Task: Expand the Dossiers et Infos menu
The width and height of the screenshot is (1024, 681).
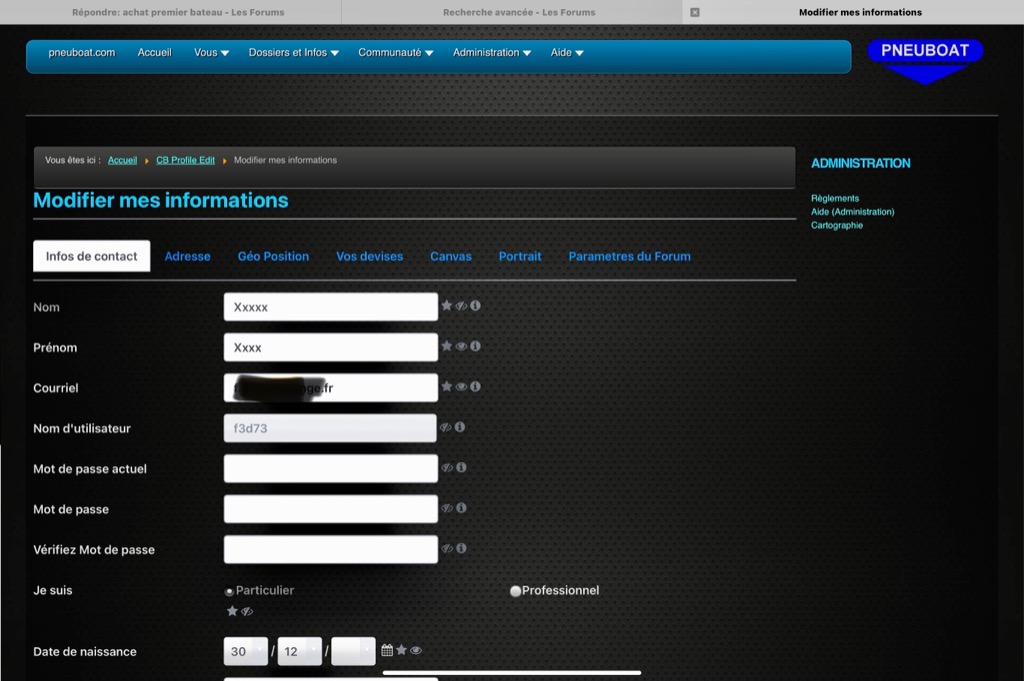Action: pyautogui.click(x=293, y=53)
